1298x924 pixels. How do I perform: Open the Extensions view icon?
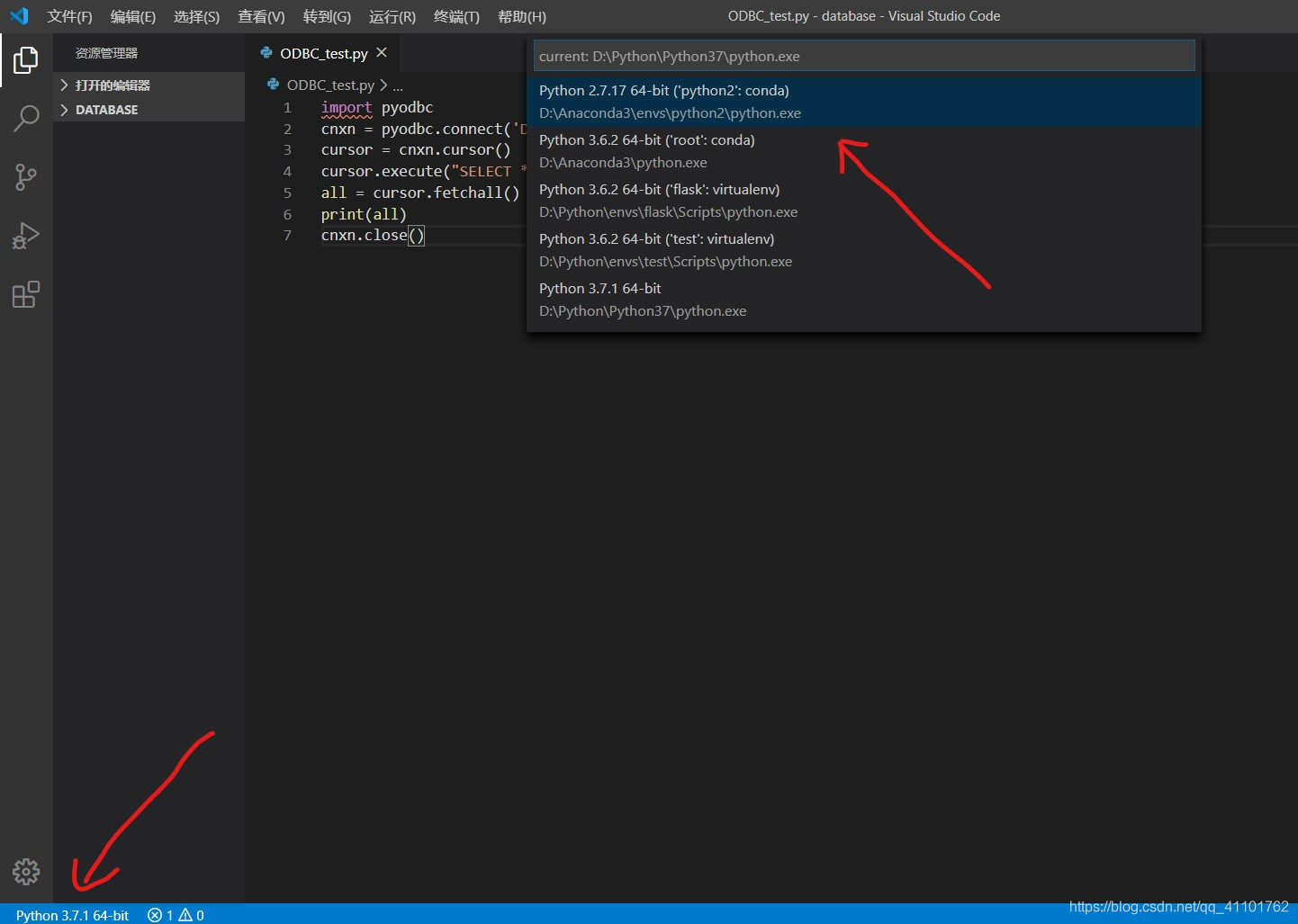click(x=25, y=293)
